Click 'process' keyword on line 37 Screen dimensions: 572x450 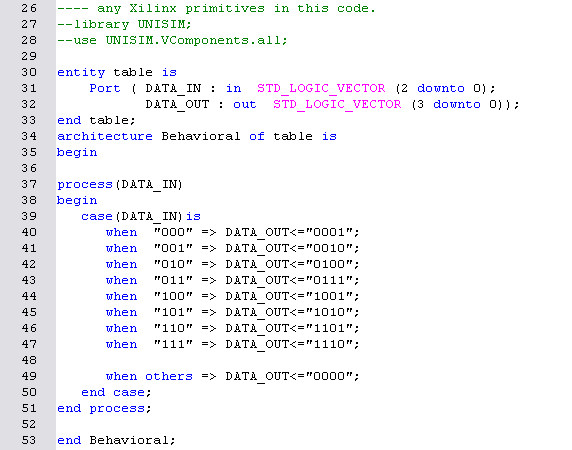point(85,185)
